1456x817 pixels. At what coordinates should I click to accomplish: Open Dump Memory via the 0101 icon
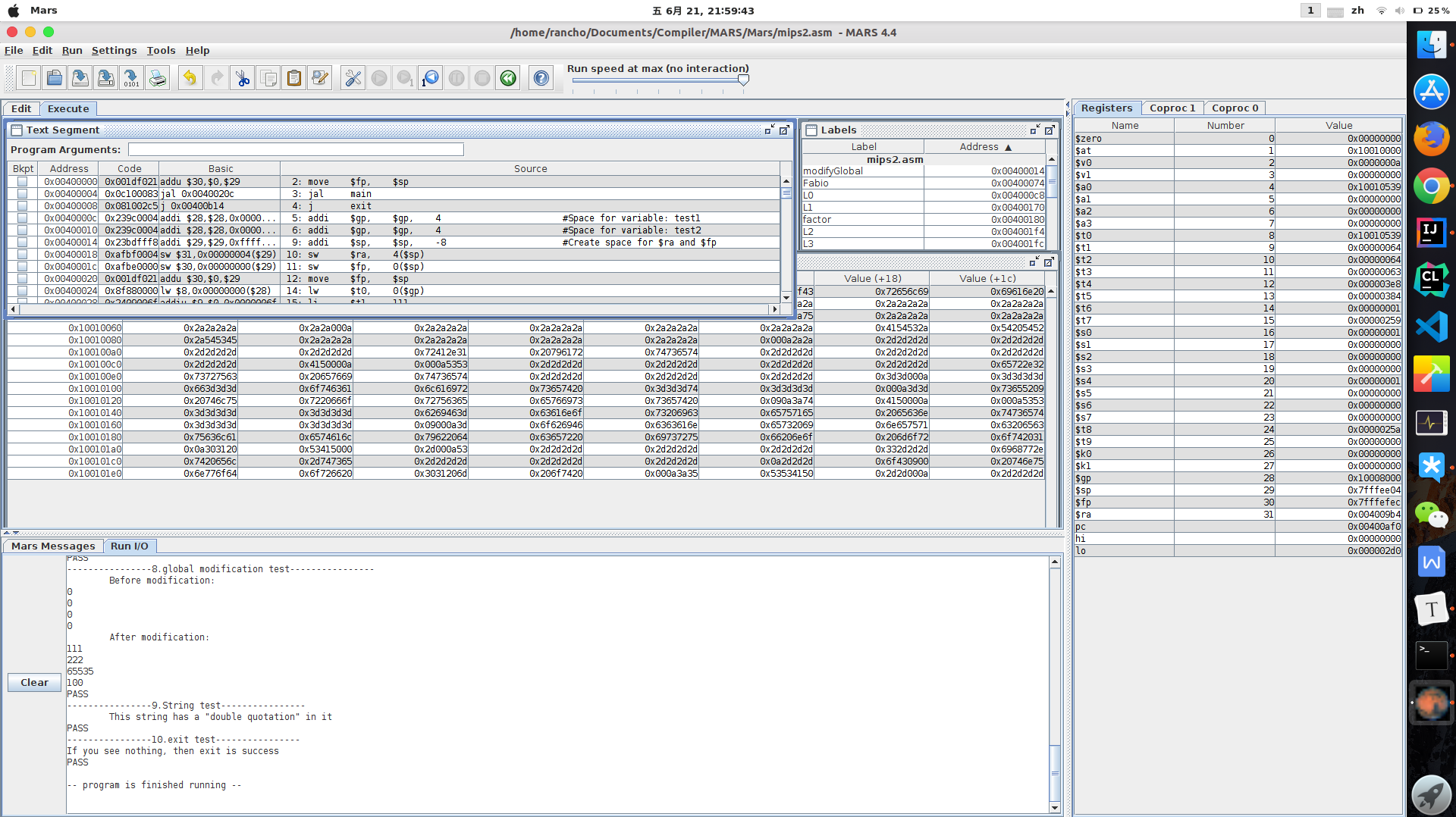132,78
